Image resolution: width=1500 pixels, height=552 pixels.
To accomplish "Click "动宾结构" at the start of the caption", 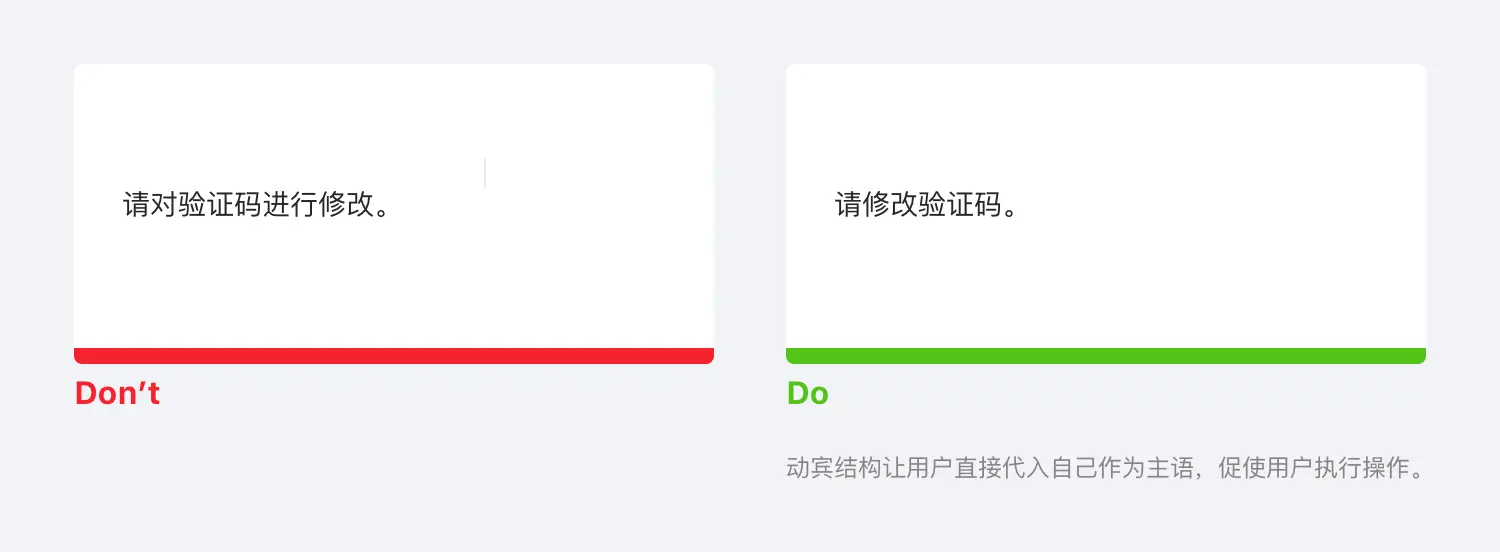I will pyautogui.click(x=834, y=469).
